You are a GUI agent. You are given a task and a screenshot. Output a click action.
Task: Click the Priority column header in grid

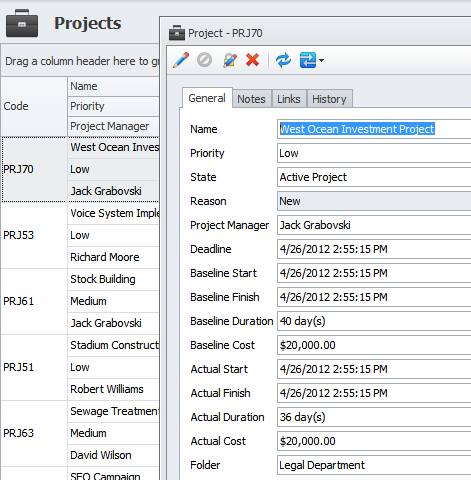pyautogui.click(x=113, y=106)
